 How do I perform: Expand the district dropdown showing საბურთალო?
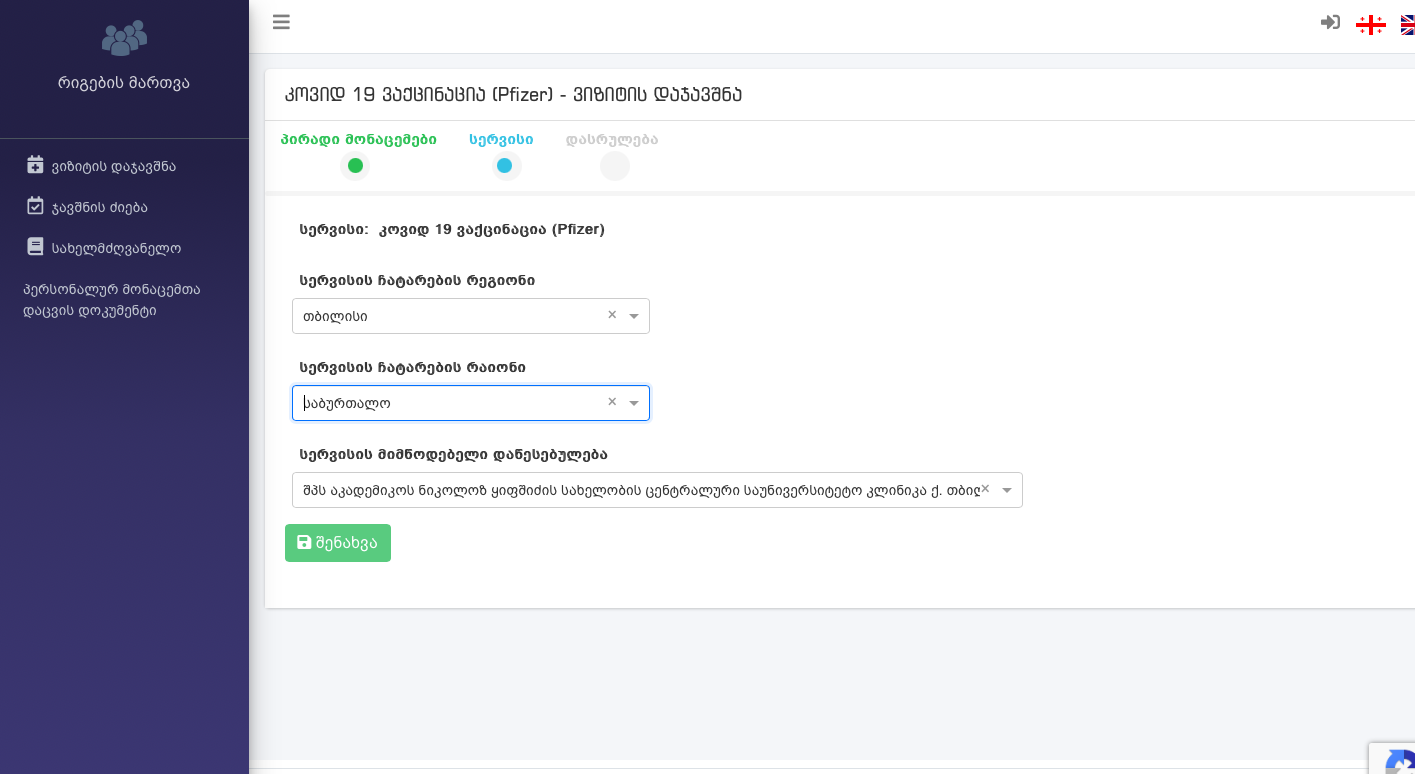coord(634,404)
